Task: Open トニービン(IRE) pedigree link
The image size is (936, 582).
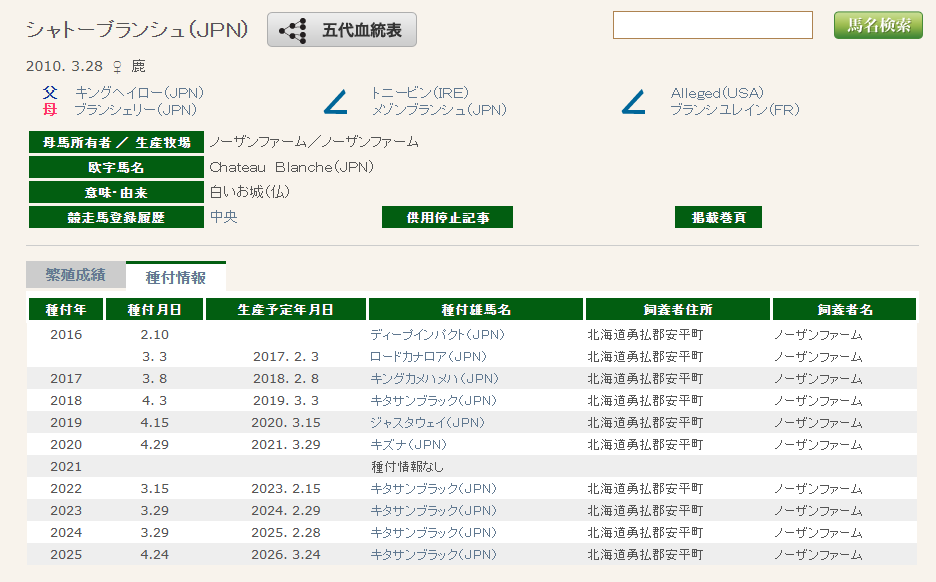Action: 420,93
